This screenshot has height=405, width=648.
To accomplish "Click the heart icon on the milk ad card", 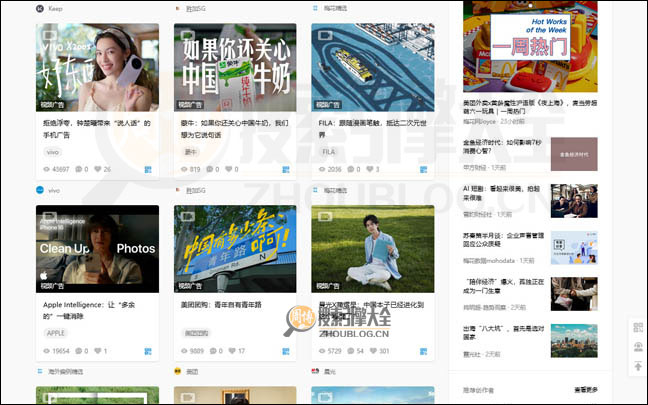I will tap(229, 169).
